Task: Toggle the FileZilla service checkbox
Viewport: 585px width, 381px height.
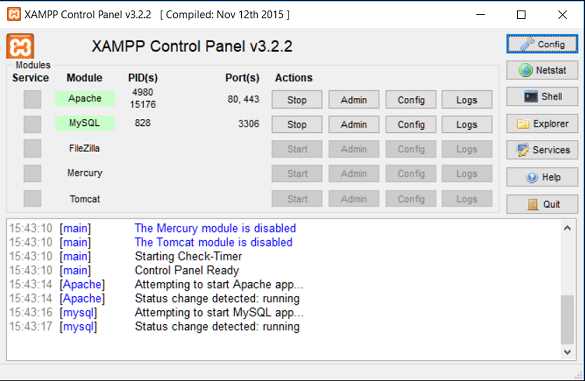Action: point(32,149)
